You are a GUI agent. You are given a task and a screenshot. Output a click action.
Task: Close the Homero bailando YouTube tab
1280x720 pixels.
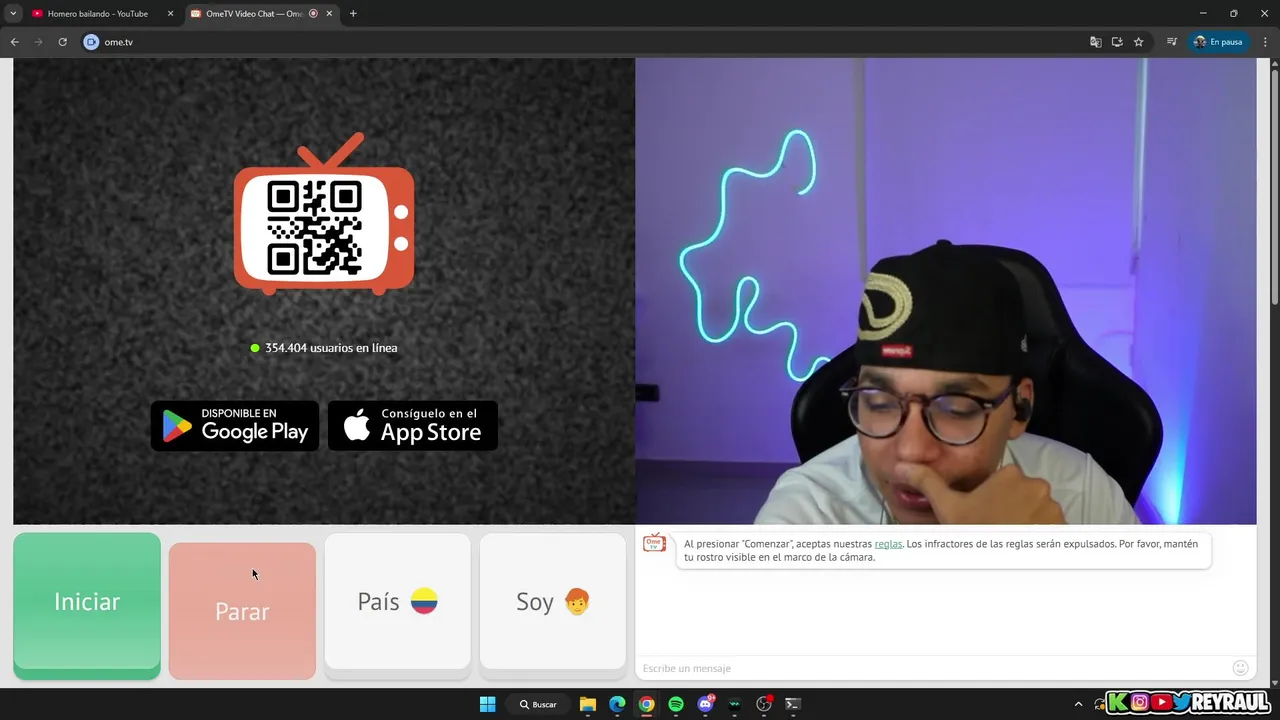pyautogui.click(x=170, y=14)
